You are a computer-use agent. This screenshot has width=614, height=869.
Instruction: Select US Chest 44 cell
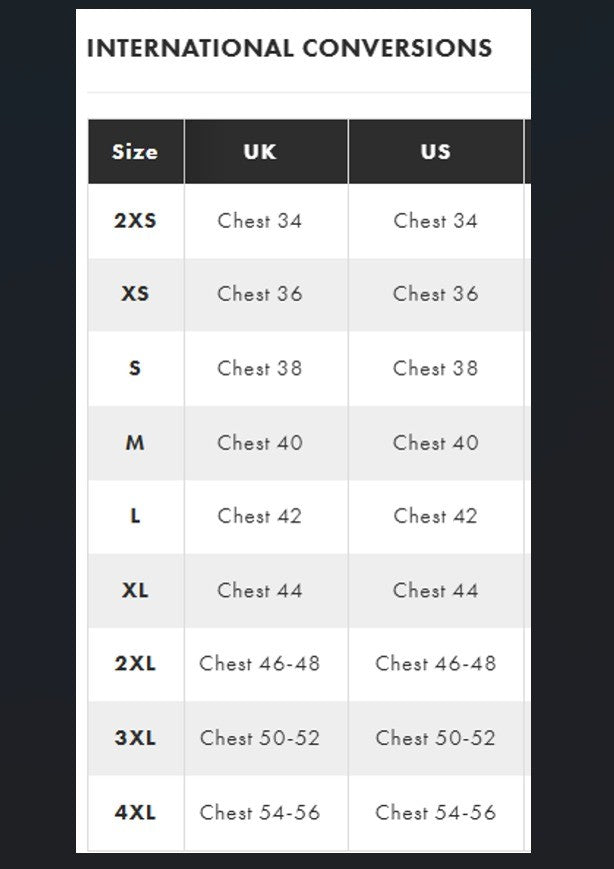436,590
